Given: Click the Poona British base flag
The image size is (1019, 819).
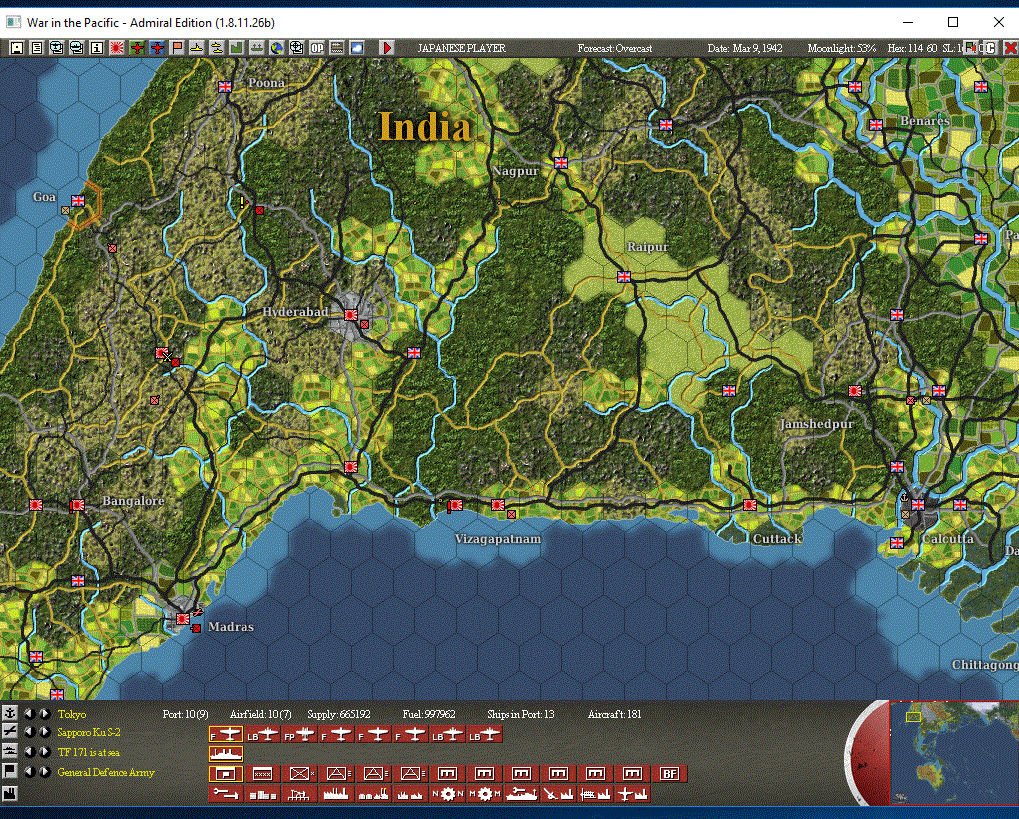Looking at the screenshot, I should click(x=225, y=86).
